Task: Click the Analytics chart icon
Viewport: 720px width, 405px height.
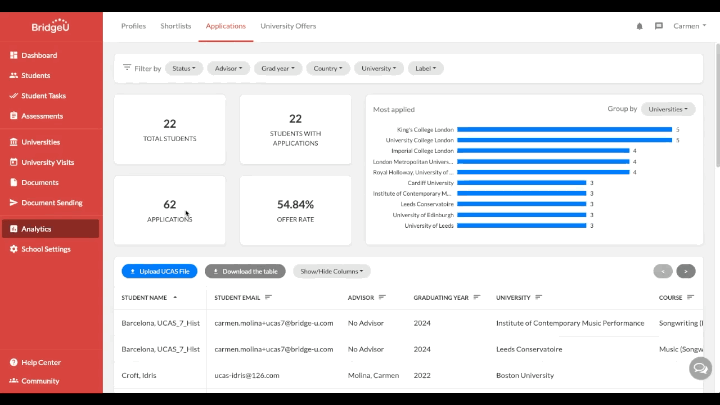Action: [13, 229]
